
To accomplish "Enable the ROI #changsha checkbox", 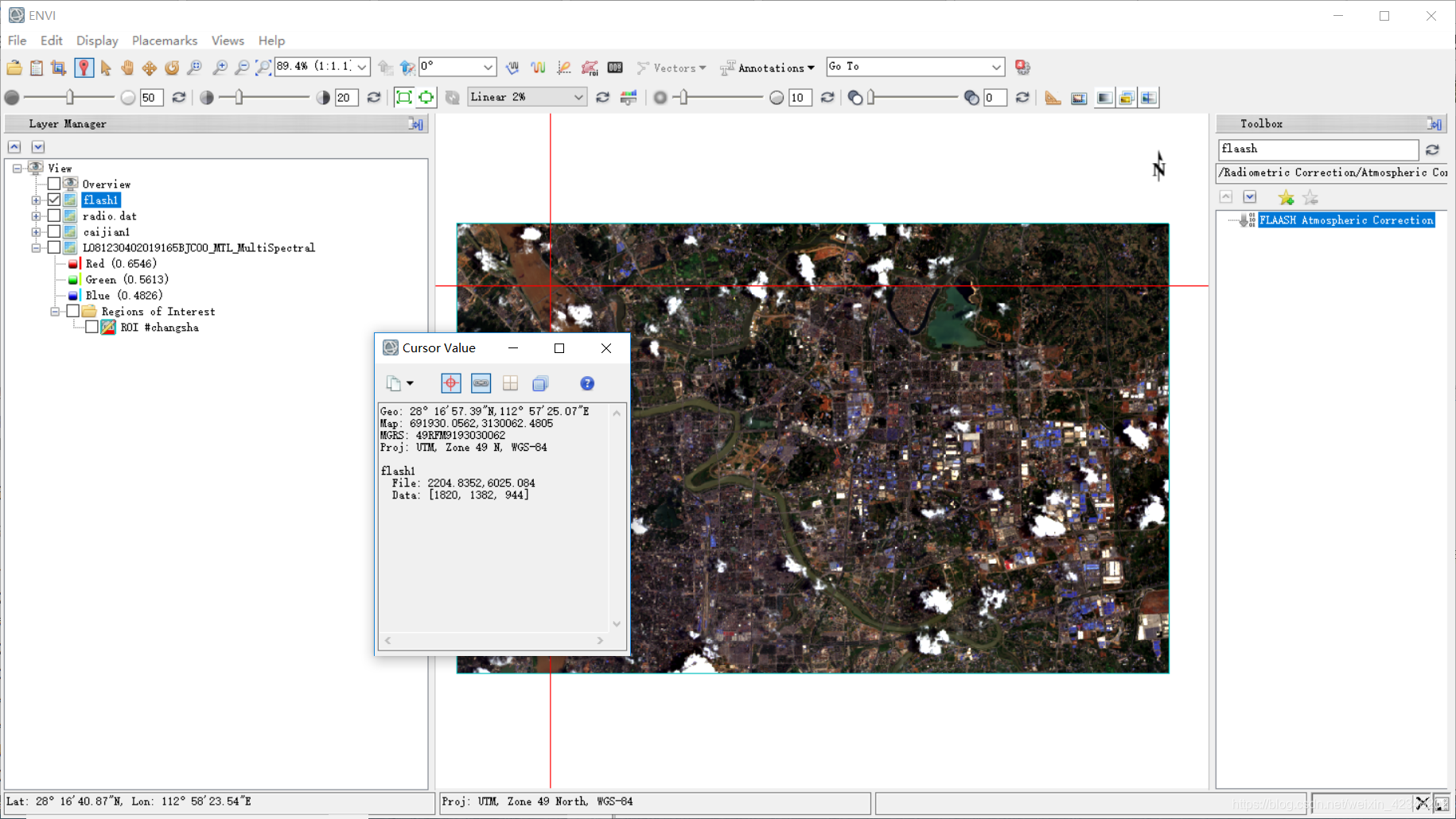I will pos(92,327).
